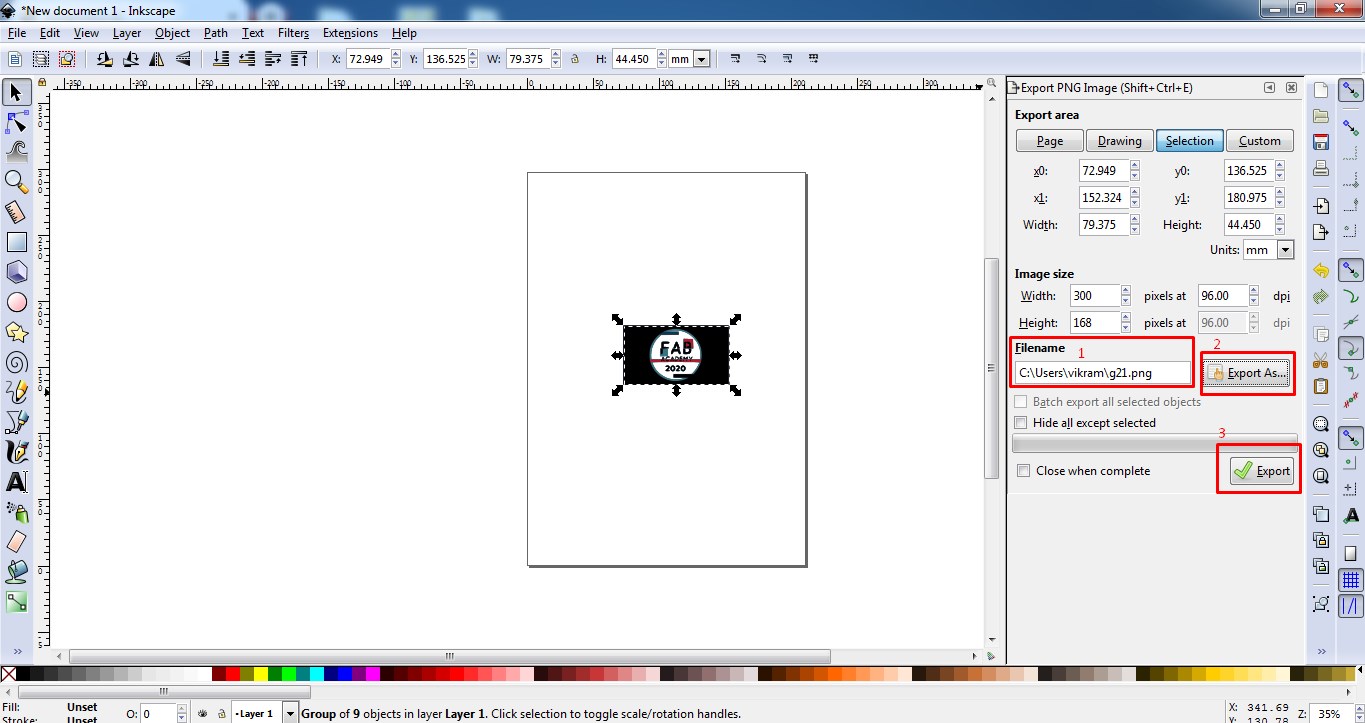Click Rotate 90° counter-clockwise icon
1365x723 pixels.
[x=105, y=59]
